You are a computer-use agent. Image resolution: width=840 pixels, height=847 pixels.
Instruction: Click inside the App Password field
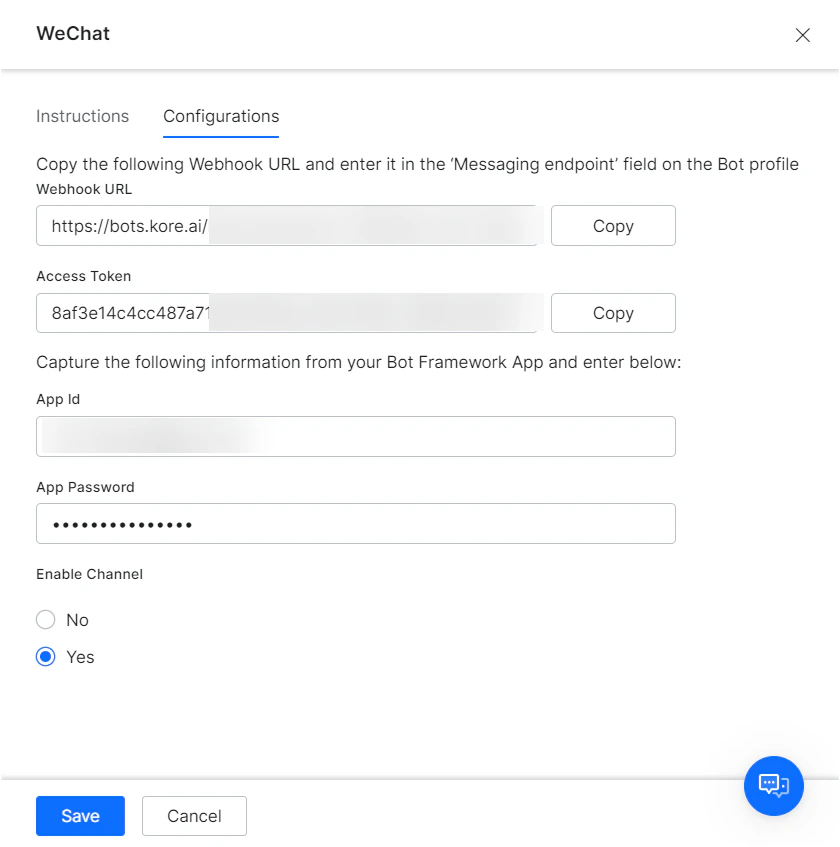pos(355,523)
